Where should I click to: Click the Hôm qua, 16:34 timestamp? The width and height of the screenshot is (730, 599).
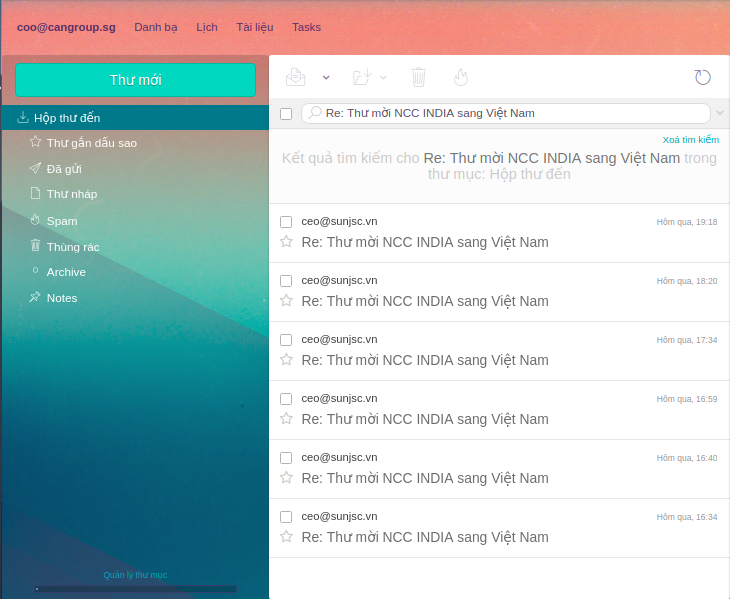coord(687,517)
